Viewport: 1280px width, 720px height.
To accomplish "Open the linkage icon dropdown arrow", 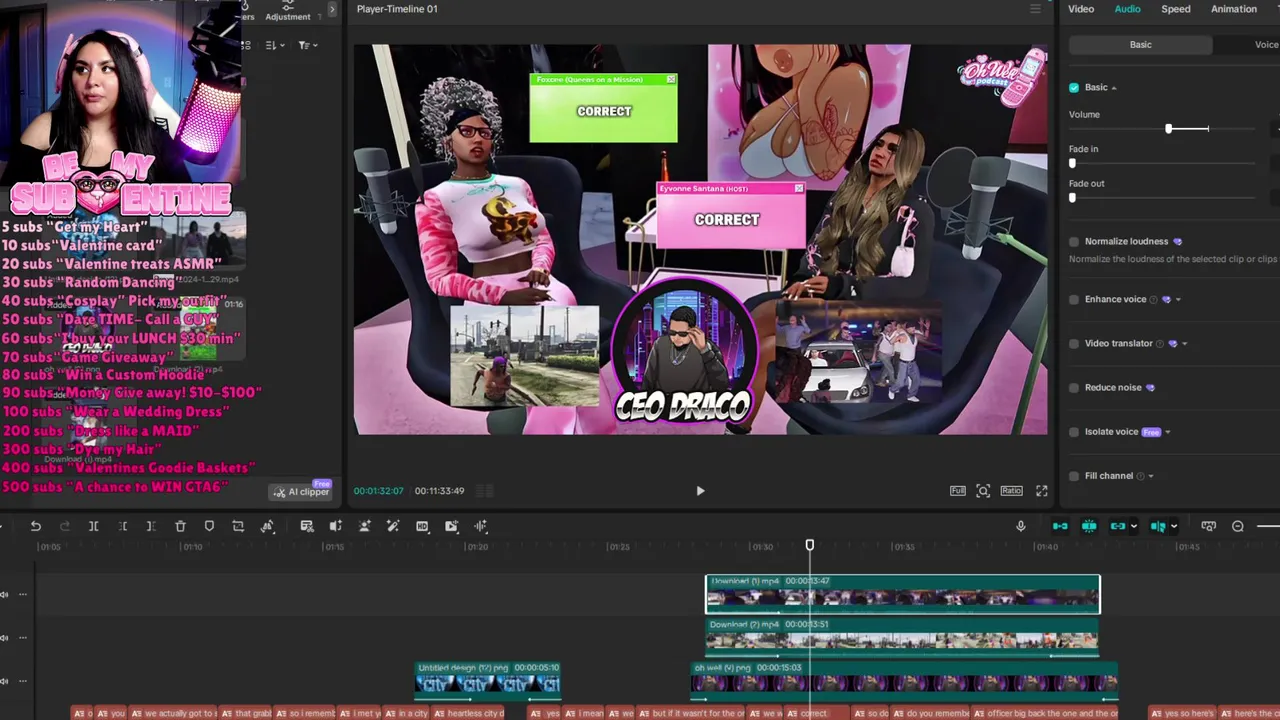I will pos(1133,527).
